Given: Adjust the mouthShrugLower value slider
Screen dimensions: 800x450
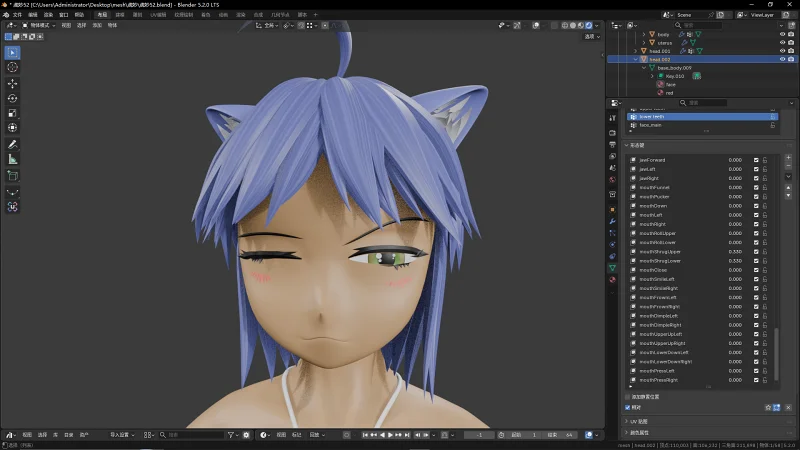Looking at the screenshot, I should tap(735, 261).
